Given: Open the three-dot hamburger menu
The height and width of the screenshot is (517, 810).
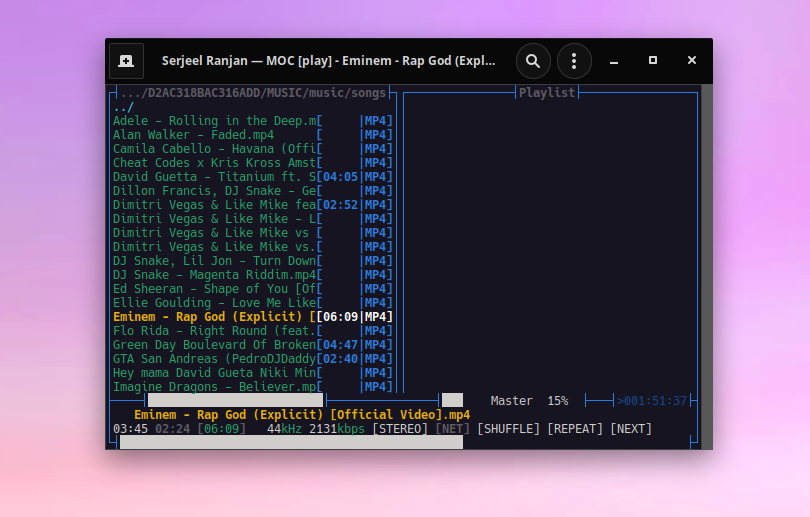Looking at the screenshot, I should (574, 61).
